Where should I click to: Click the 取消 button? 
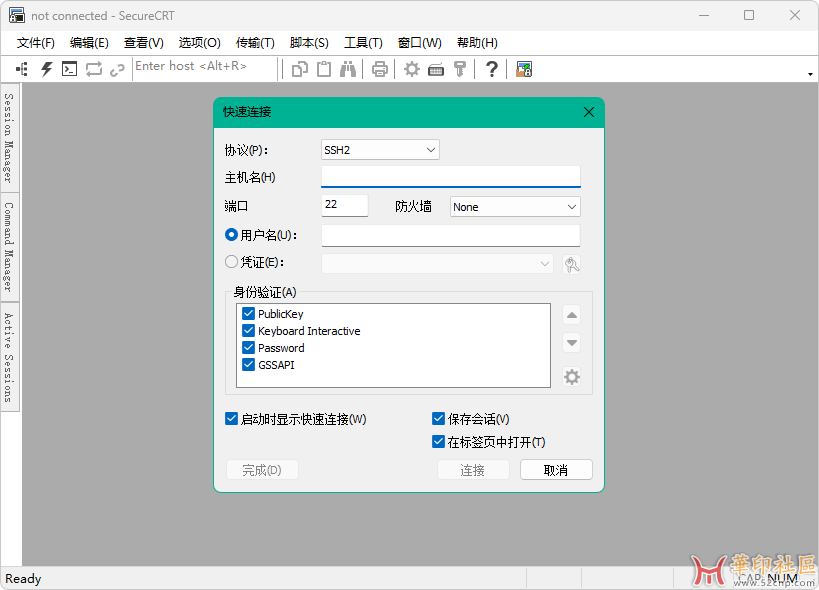pyautogui.click(x=556, y=470)
